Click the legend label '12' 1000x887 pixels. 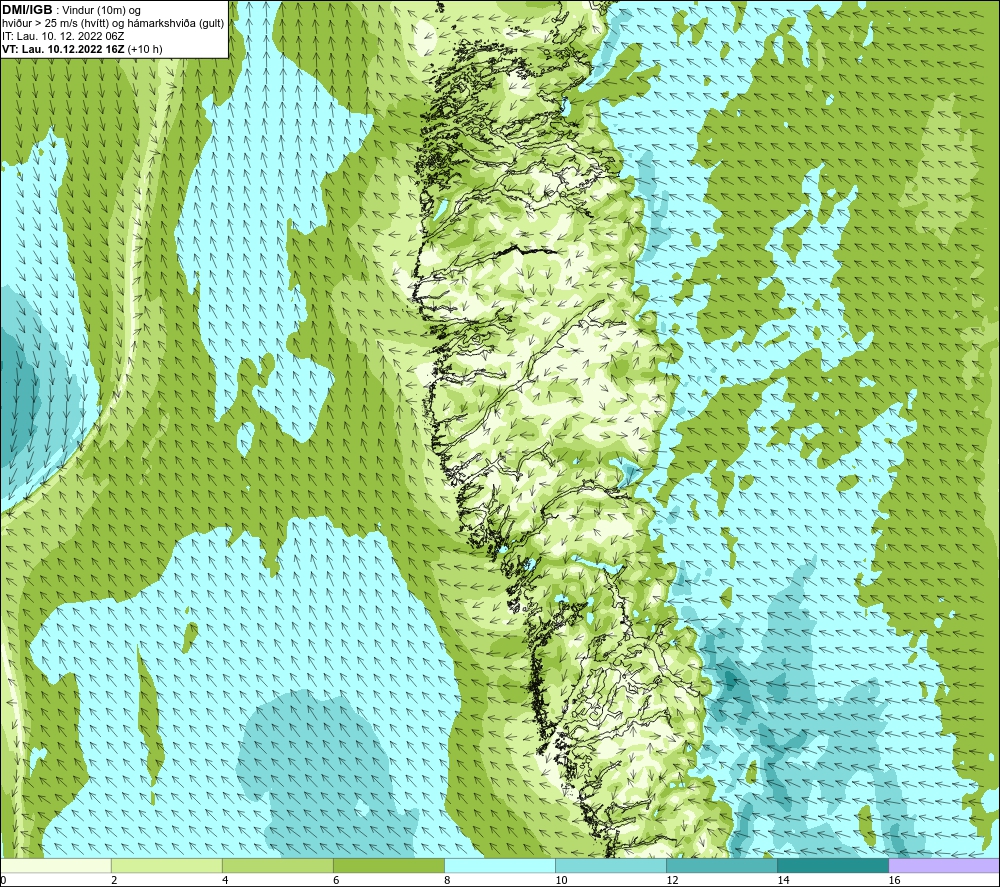point(672,880)
